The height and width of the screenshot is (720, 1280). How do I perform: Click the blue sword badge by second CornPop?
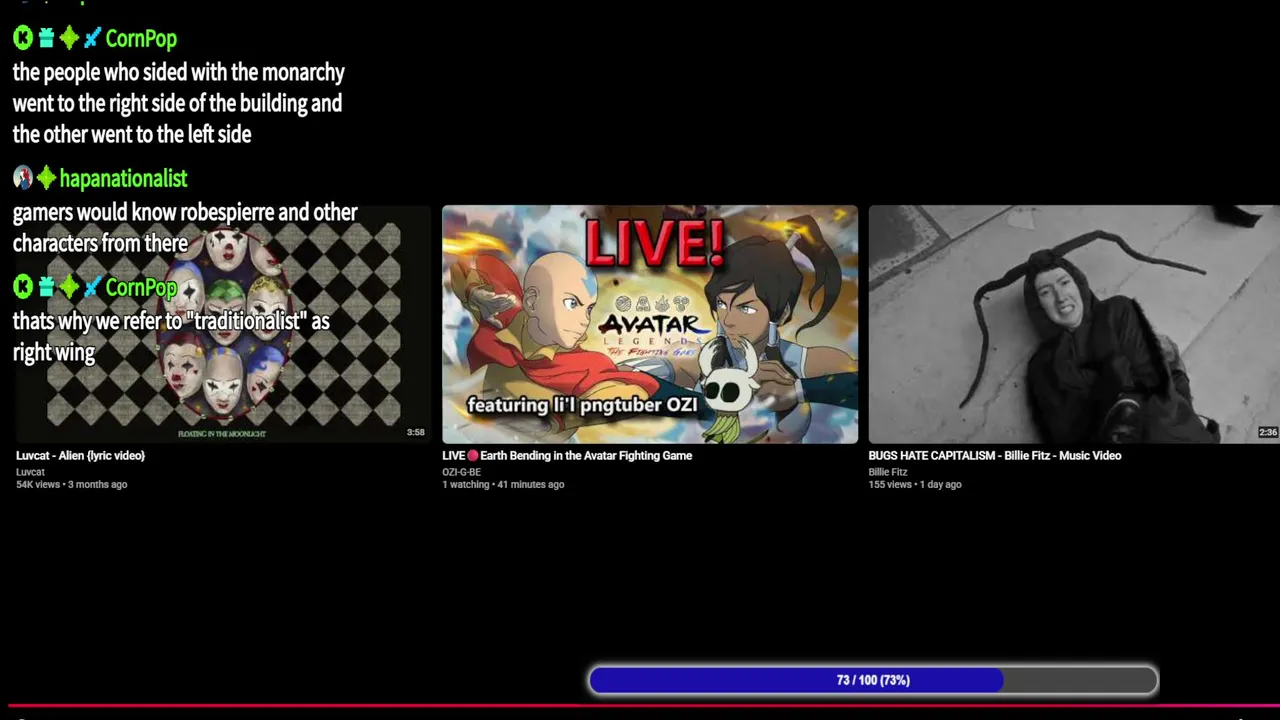click(92, 288)
